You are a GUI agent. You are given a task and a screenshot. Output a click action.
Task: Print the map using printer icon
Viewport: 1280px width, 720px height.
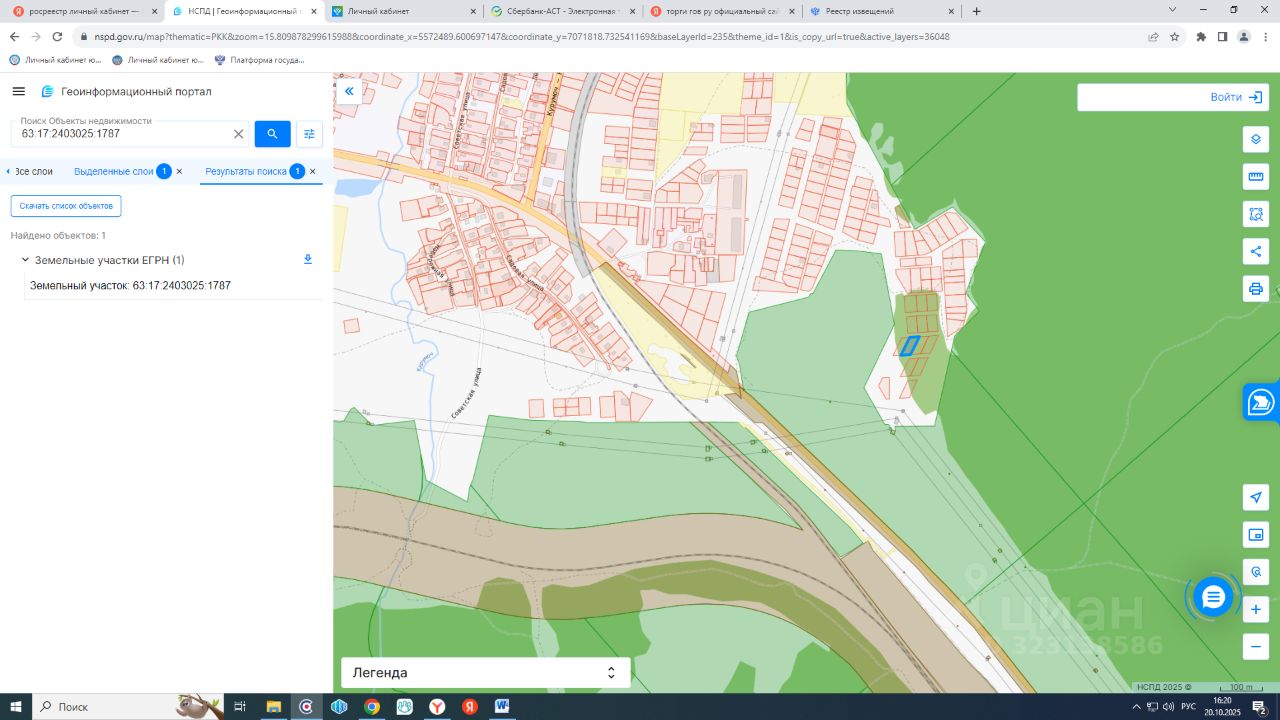[1255, 289]
